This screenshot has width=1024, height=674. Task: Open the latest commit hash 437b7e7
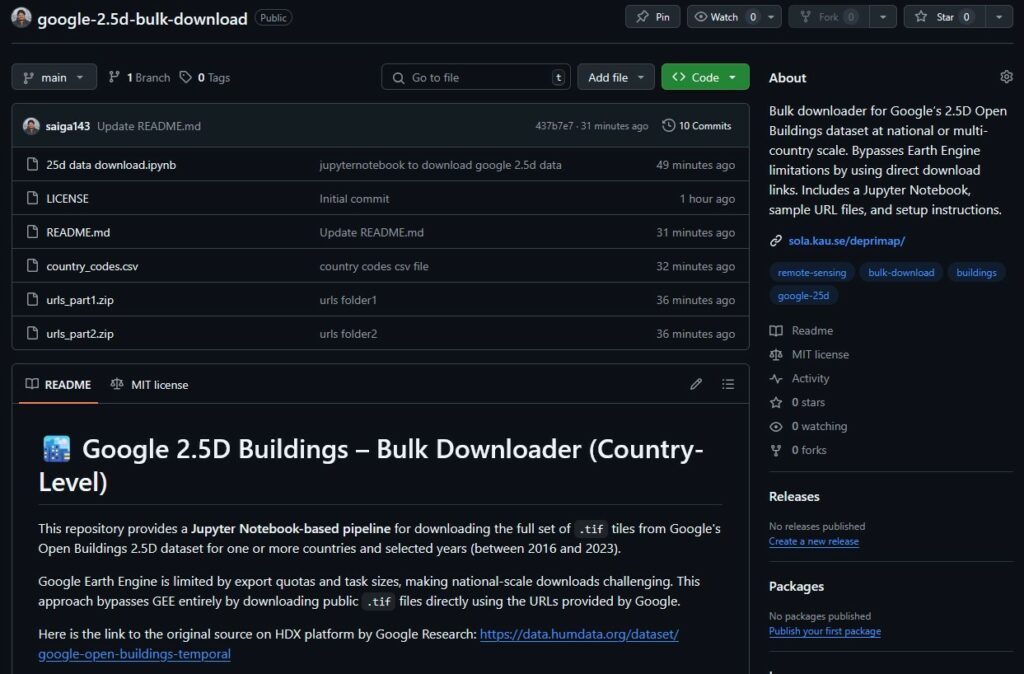coord(554,126)
